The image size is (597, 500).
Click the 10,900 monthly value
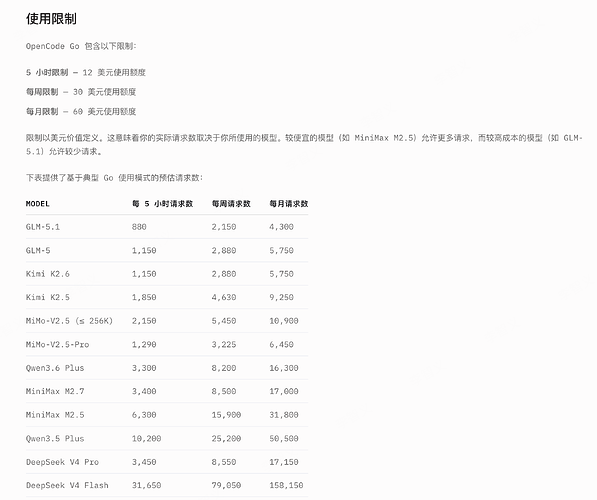(x=284, y=321)
